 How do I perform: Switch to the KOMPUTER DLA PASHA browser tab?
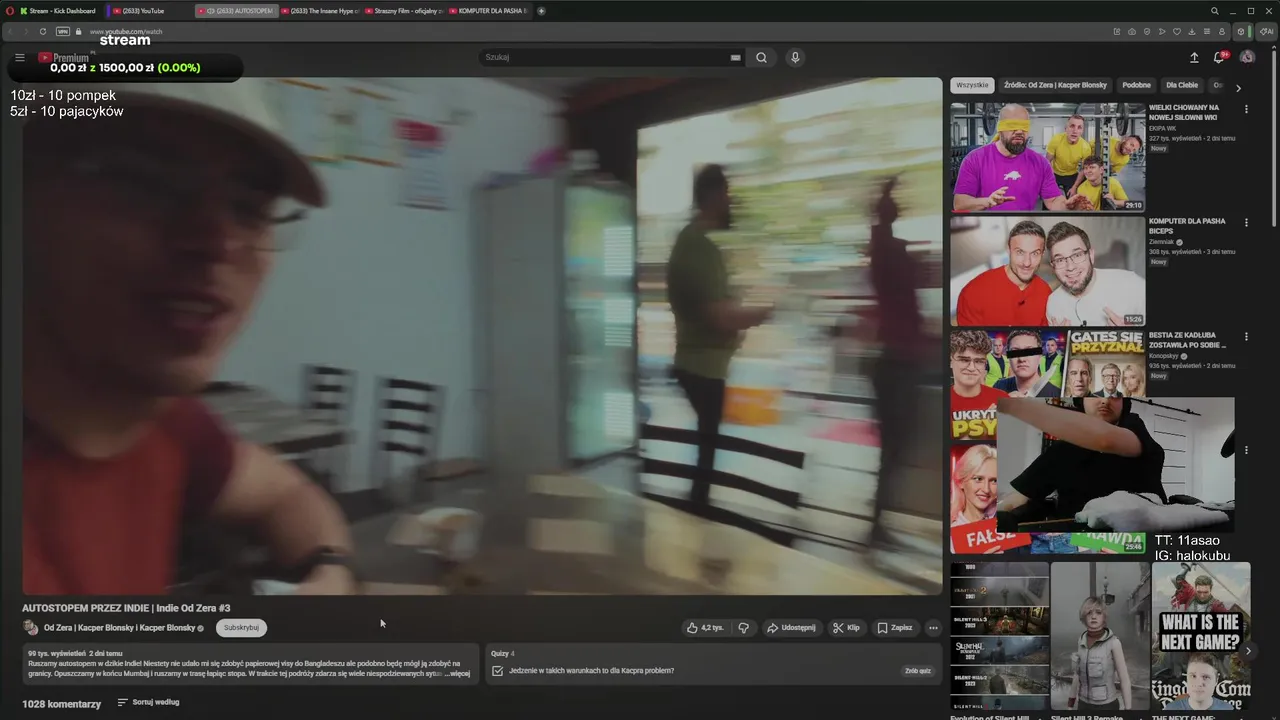(489, 11)
